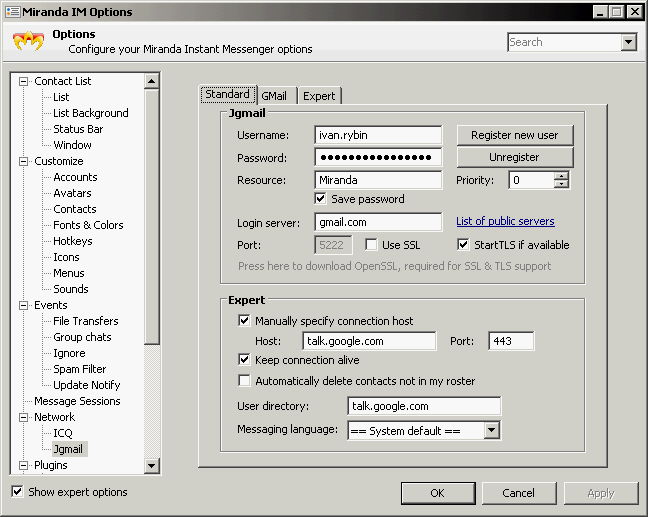This screenshot has height=517, width=648.
Task: Open the Messaging language dropdown
Action: tap(491, 430)
